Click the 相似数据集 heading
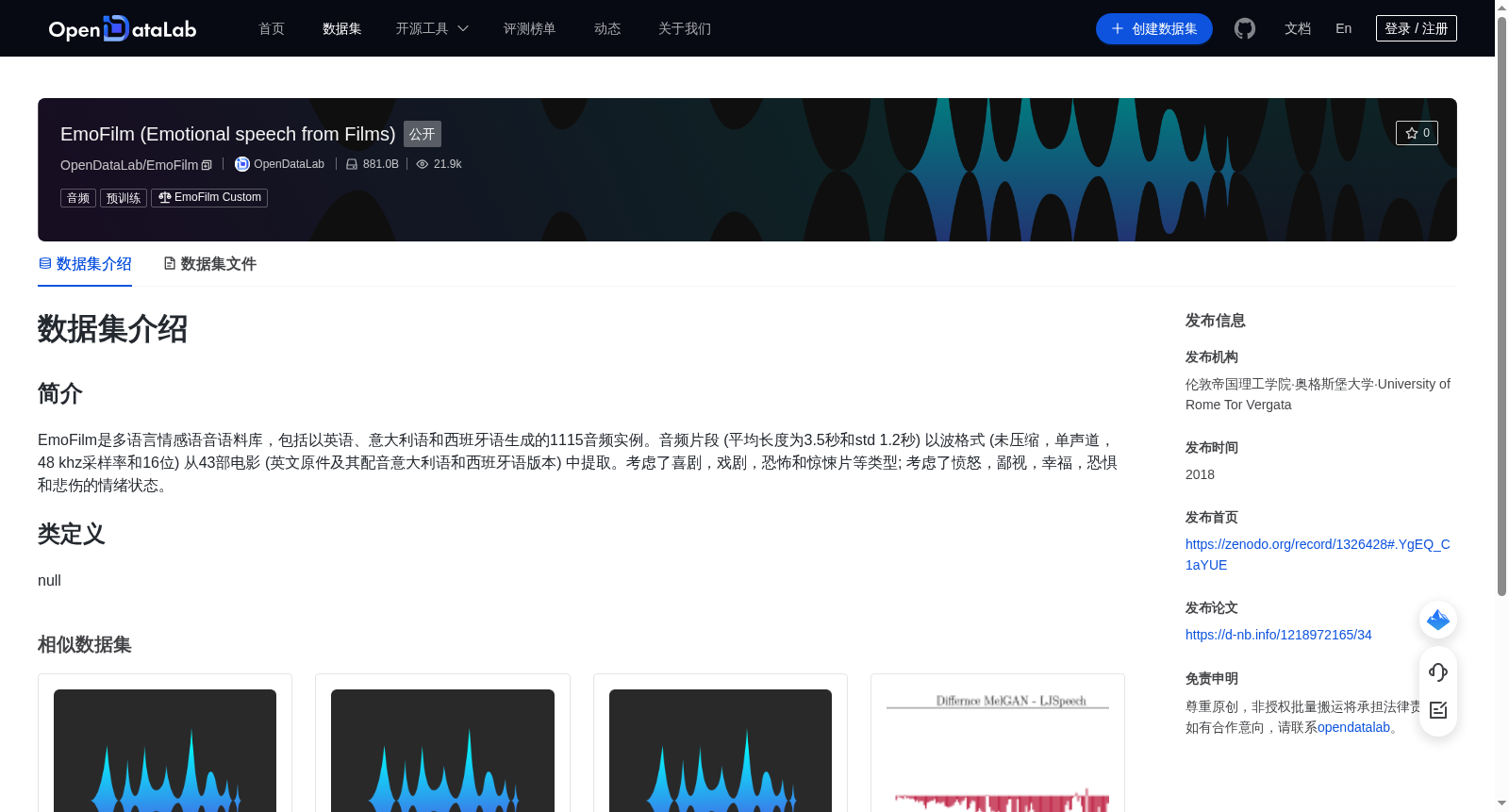 (84, 645)
